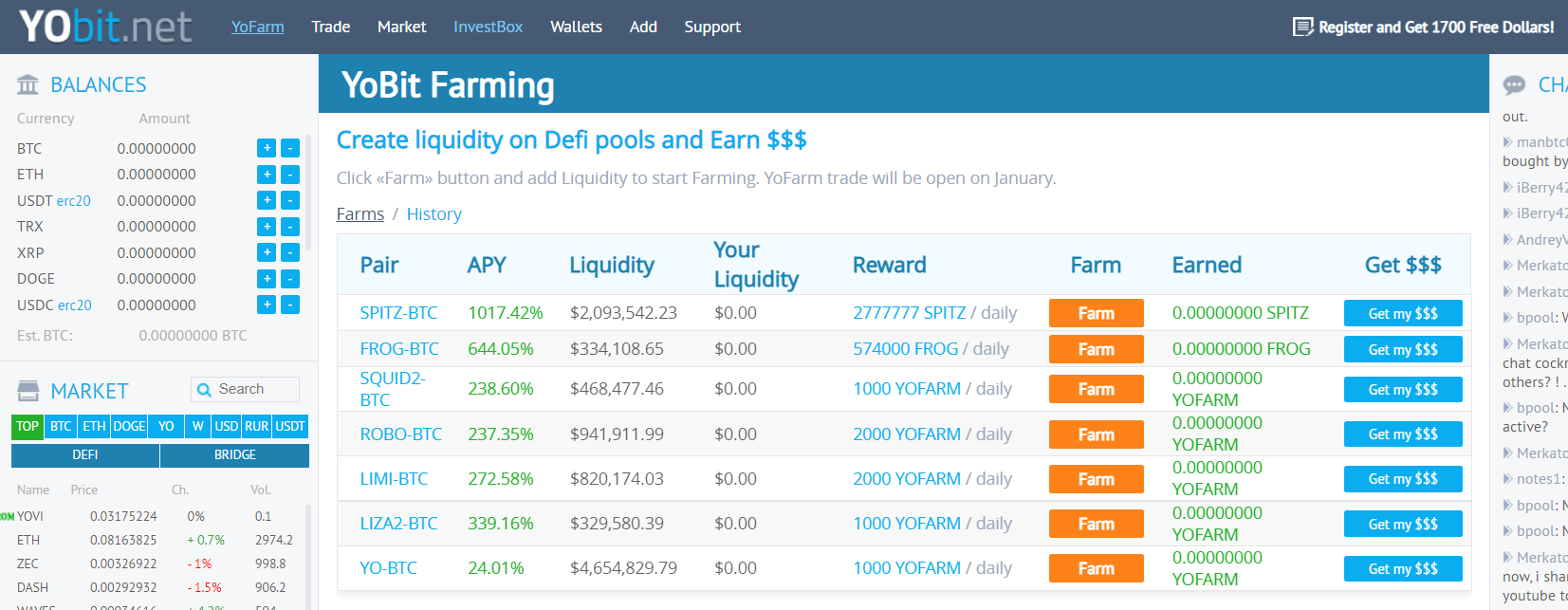Click the plus icon for XRP
The image size is (1568, 610).
point(267,252)
